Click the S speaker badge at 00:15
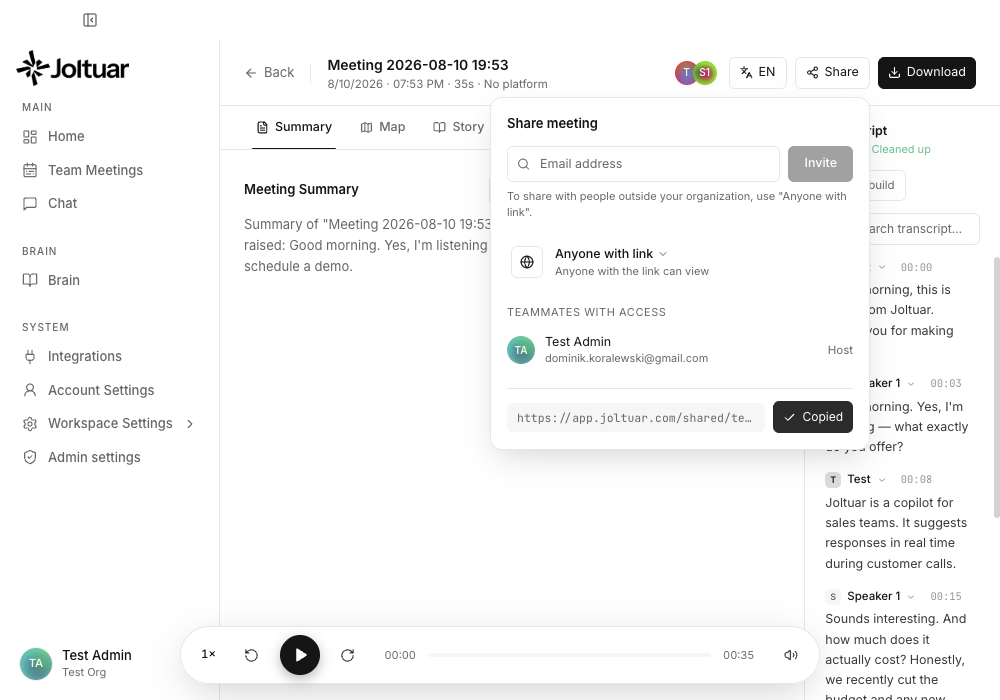 [833, 597]
